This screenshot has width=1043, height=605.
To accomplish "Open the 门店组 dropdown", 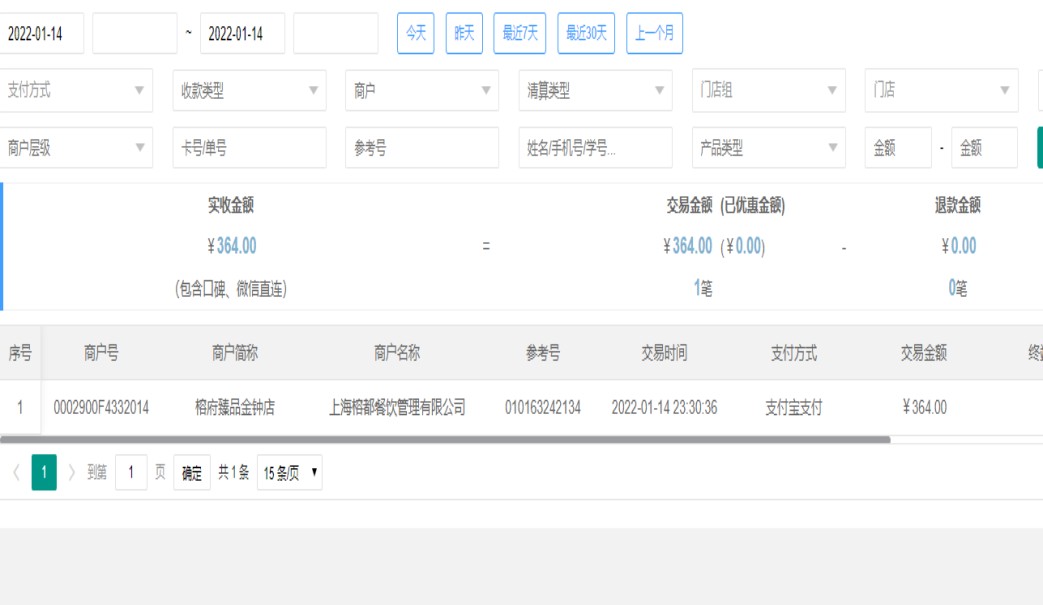I will (x=768, y=90).
